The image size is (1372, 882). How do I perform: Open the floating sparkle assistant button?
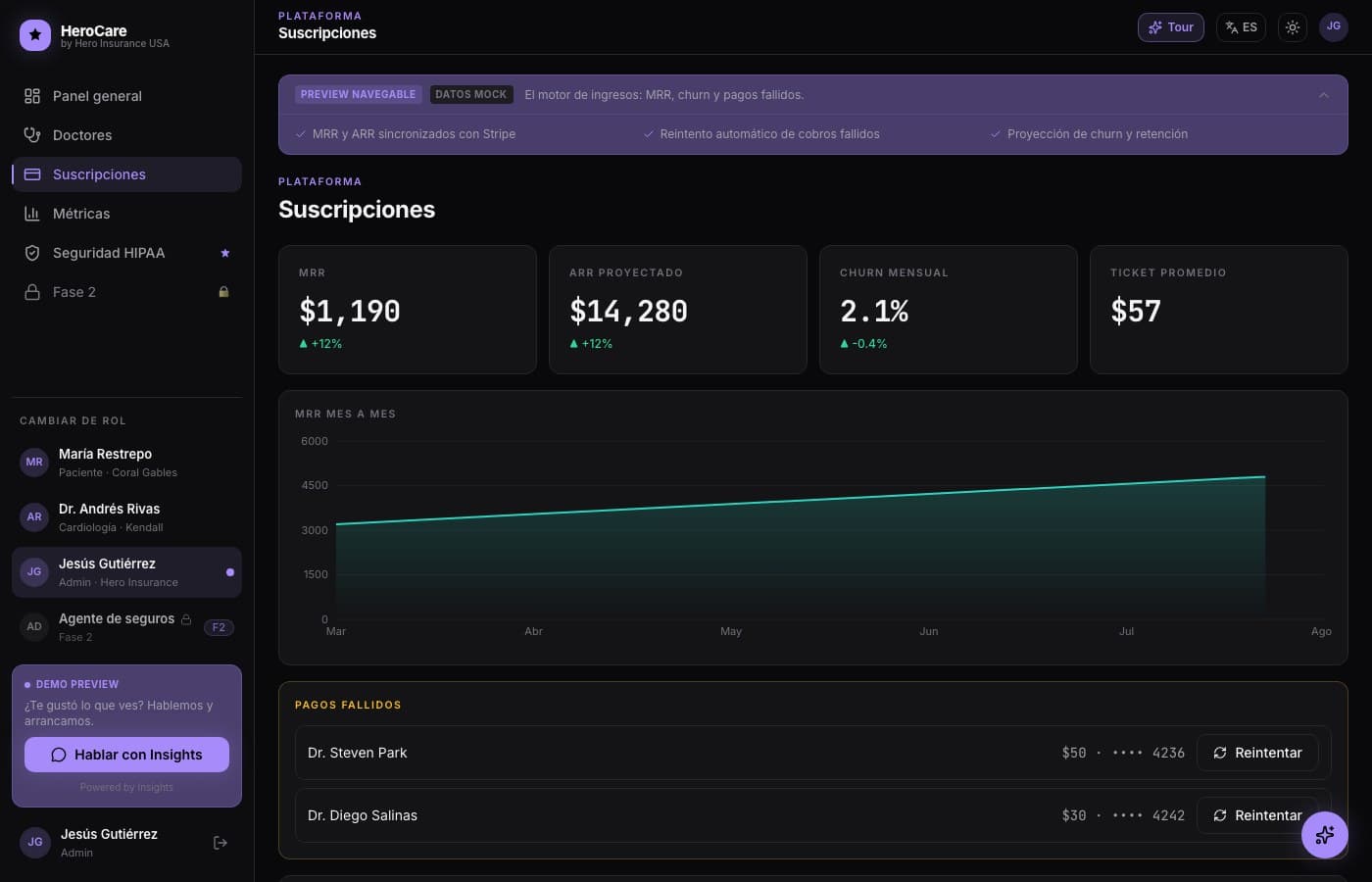[1325, 835]
